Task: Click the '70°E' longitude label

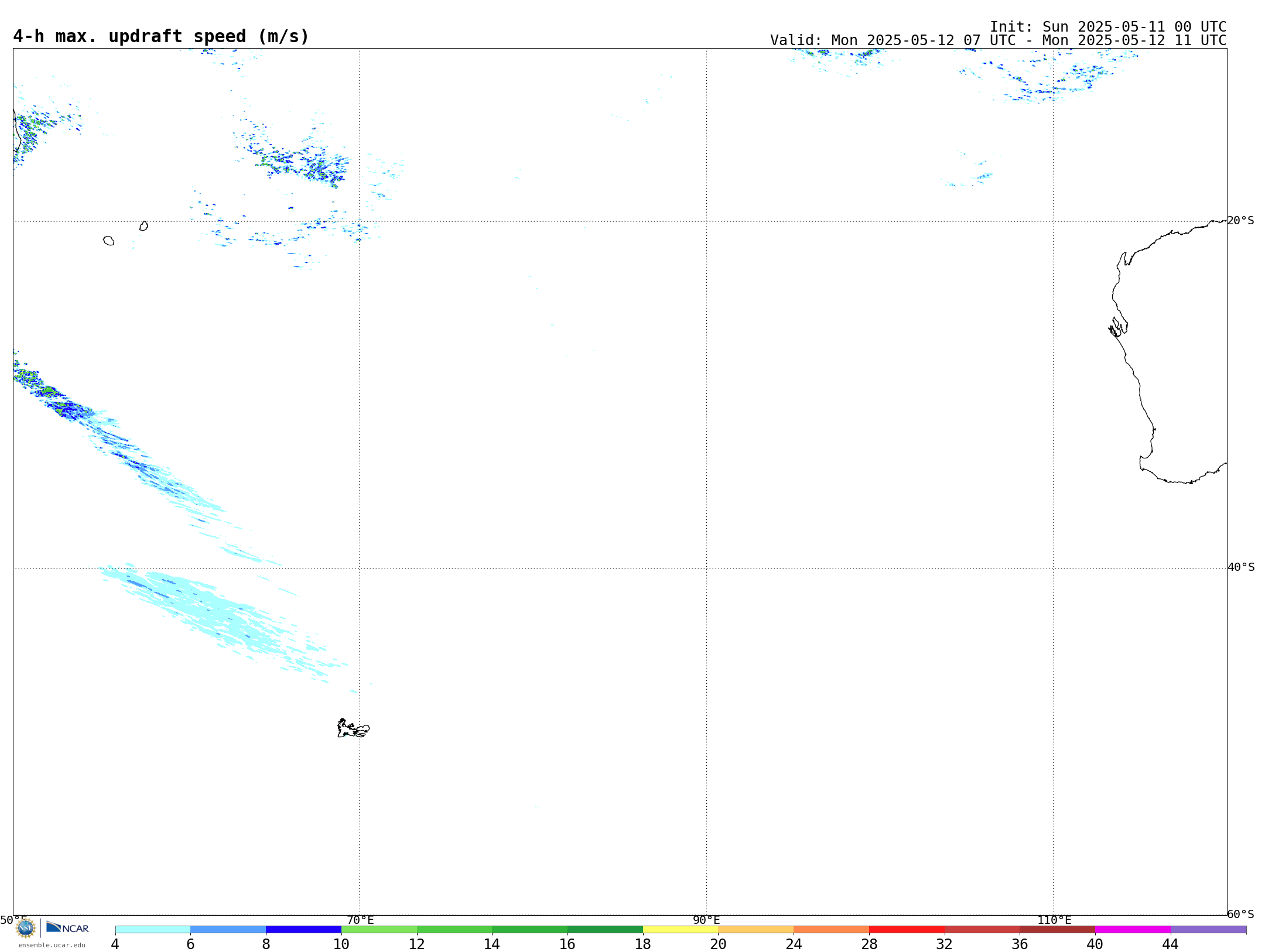Action: pyautogui.click(x=360, y=920)
